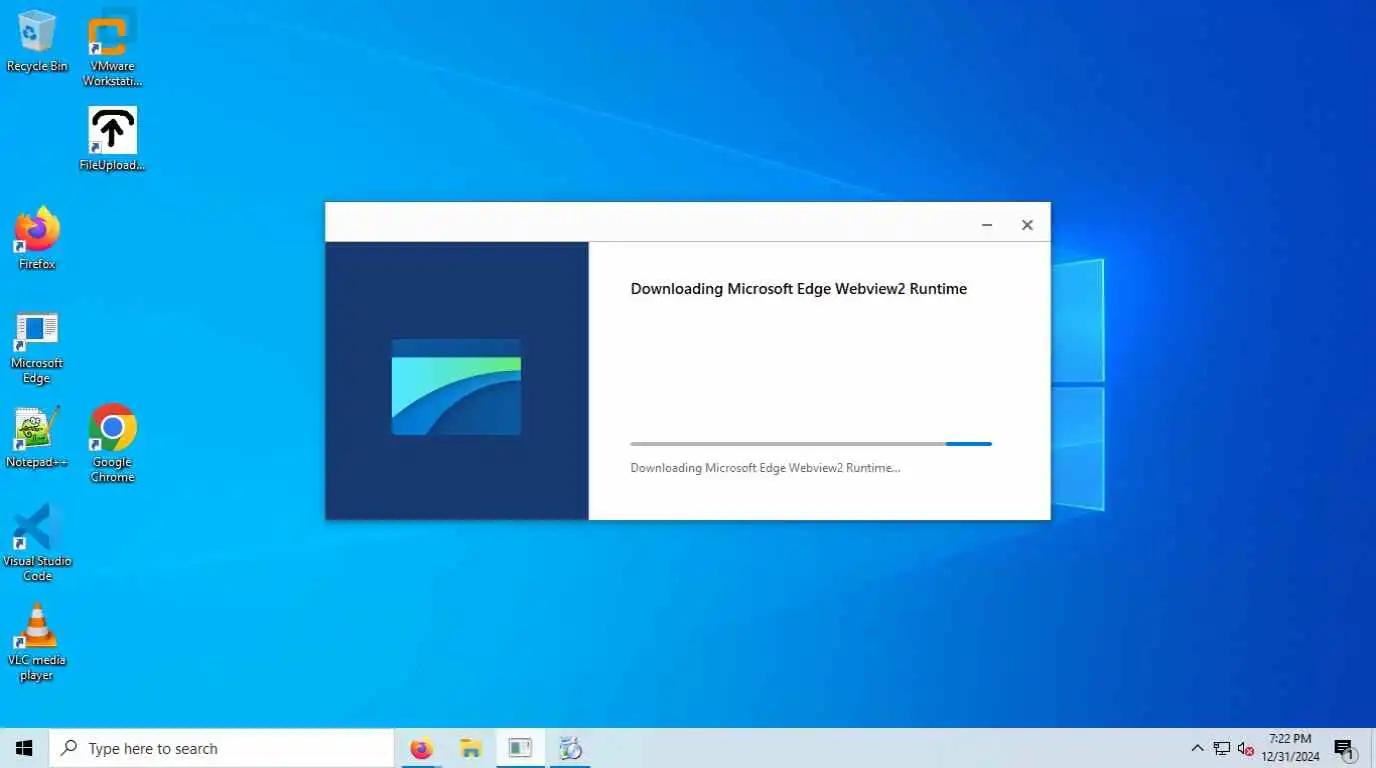Select the Firefox desktop shortcut
This screenshot has width=1376, height=768.
pyautogui.click(x=37, y=238)
